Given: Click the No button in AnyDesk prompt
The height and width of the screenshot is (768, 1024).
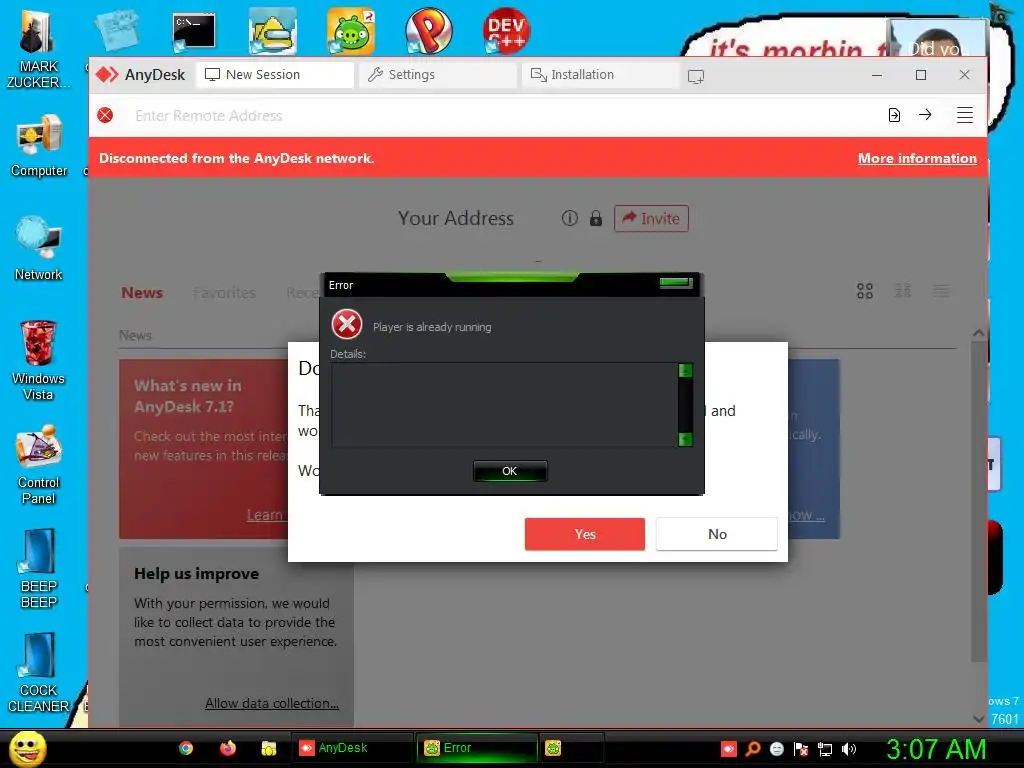Looking at the screenshot, I should point(716,534).
